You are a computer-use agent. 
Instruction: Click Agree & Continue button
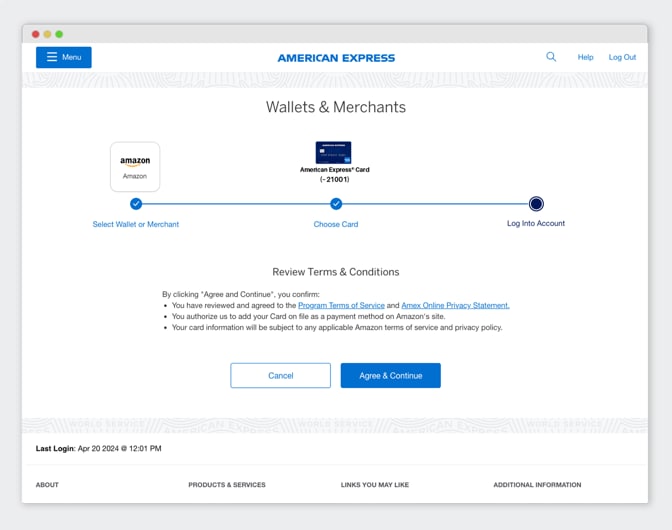(x=390, y=375)
